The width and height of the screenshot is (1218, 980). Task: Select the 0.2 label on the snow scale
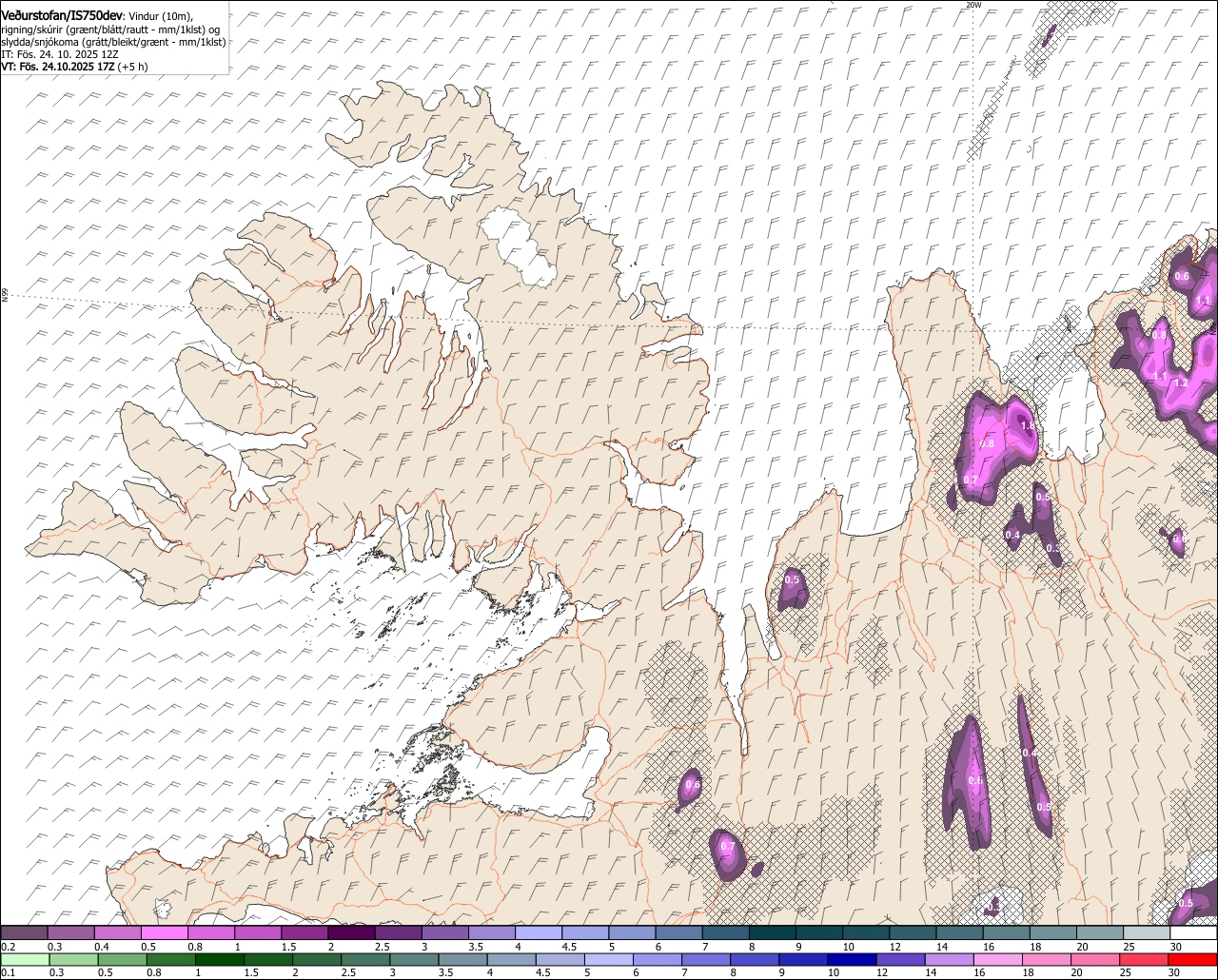tap(8, 948)
